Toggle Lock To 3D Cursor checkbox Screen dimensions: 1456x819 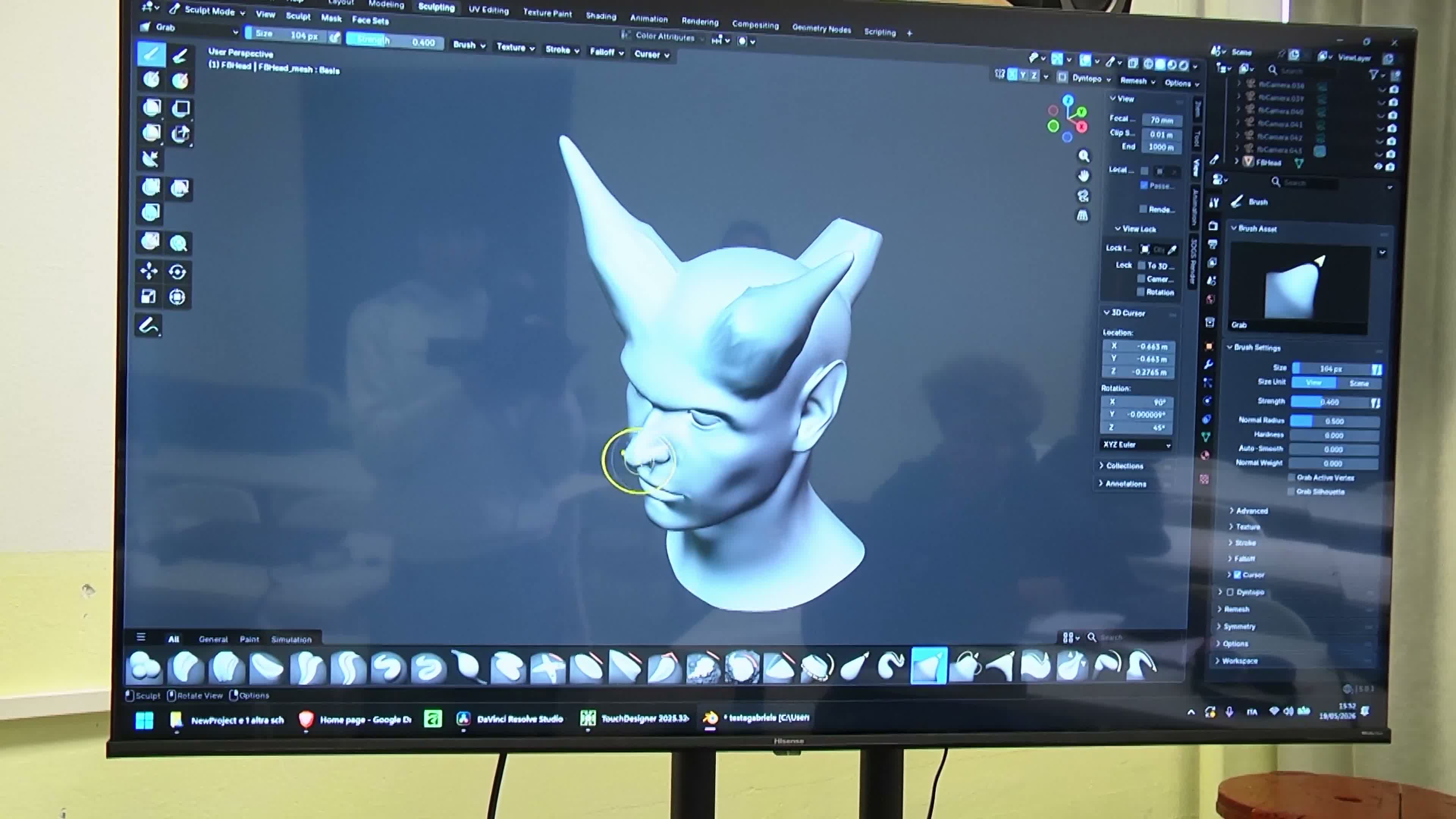[1141, 265]
